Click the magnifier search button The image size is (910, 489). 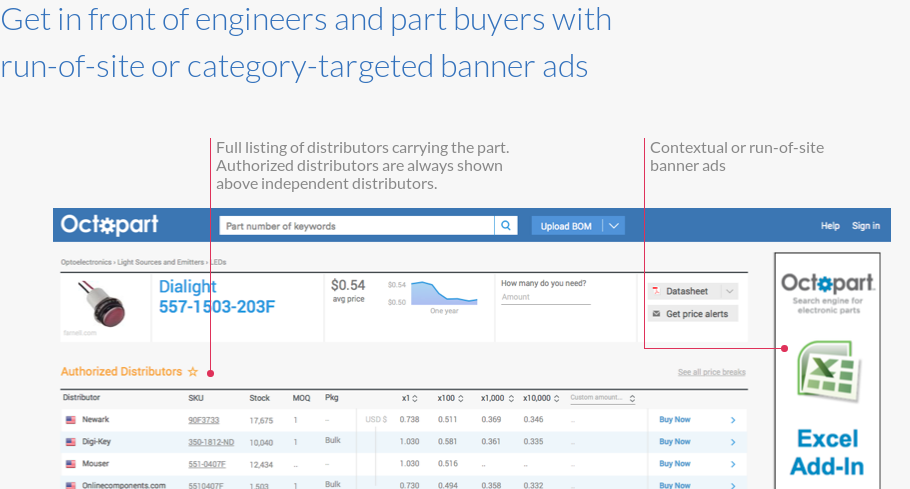505,226
